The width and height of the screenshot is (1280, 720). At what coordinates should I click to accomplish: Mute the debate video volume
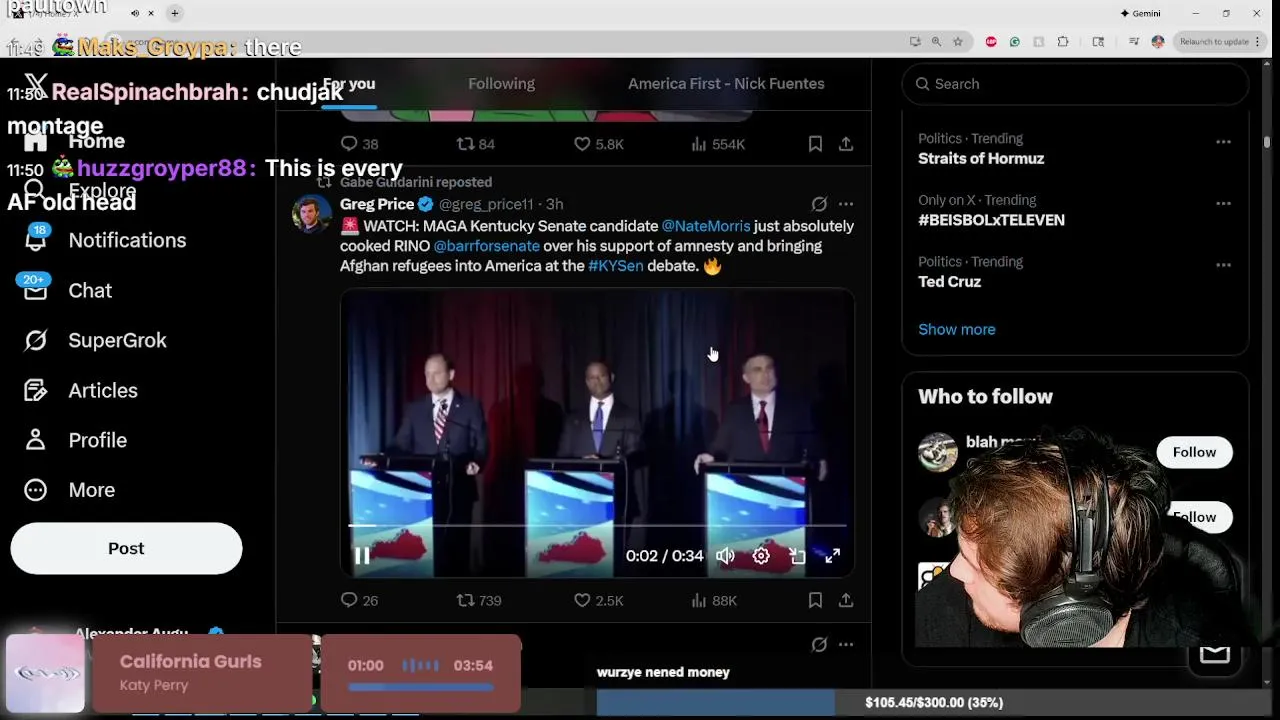[x=725, y=556]
